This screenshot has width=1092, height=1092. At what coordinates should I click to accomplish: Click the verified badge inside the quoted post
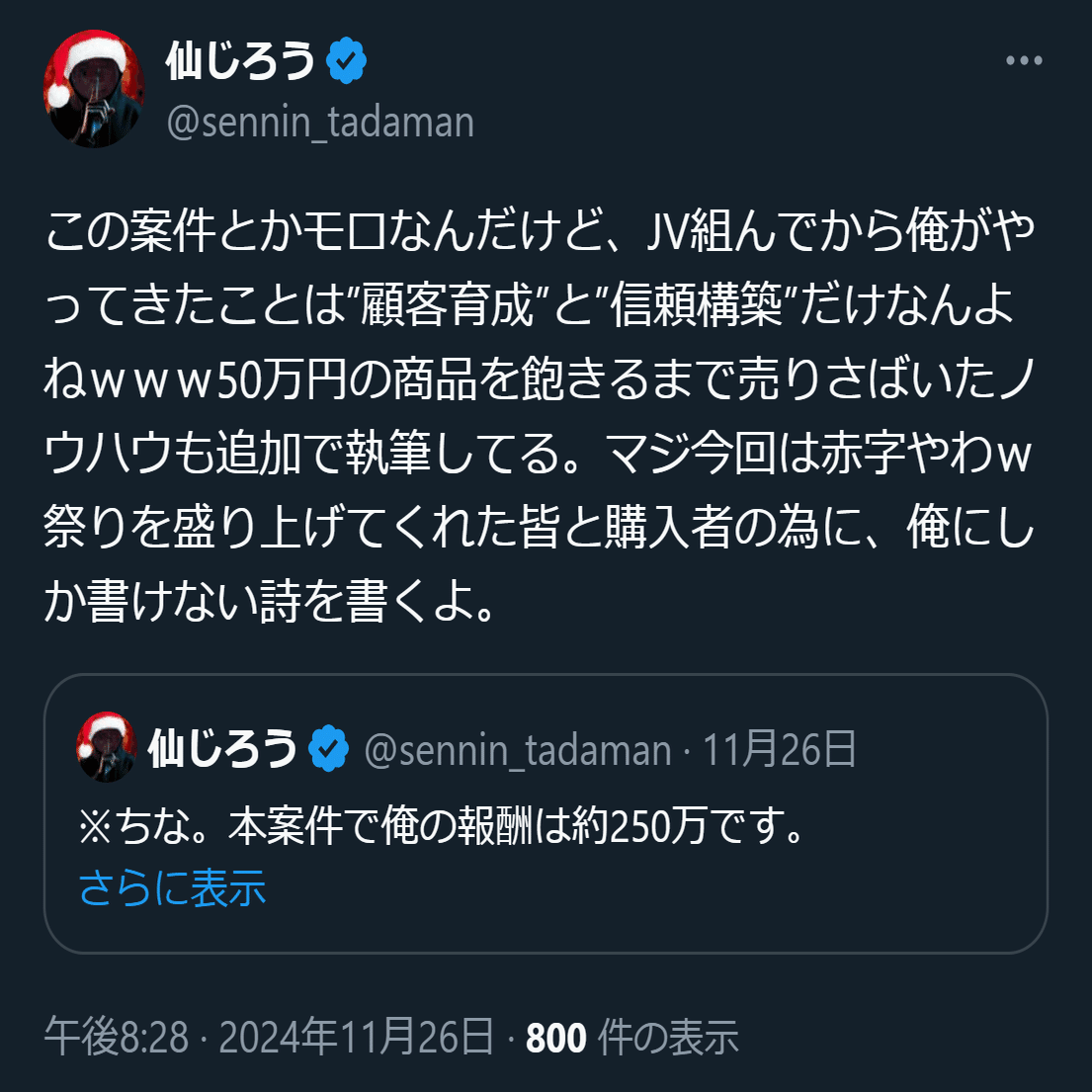tap(329, 748)
